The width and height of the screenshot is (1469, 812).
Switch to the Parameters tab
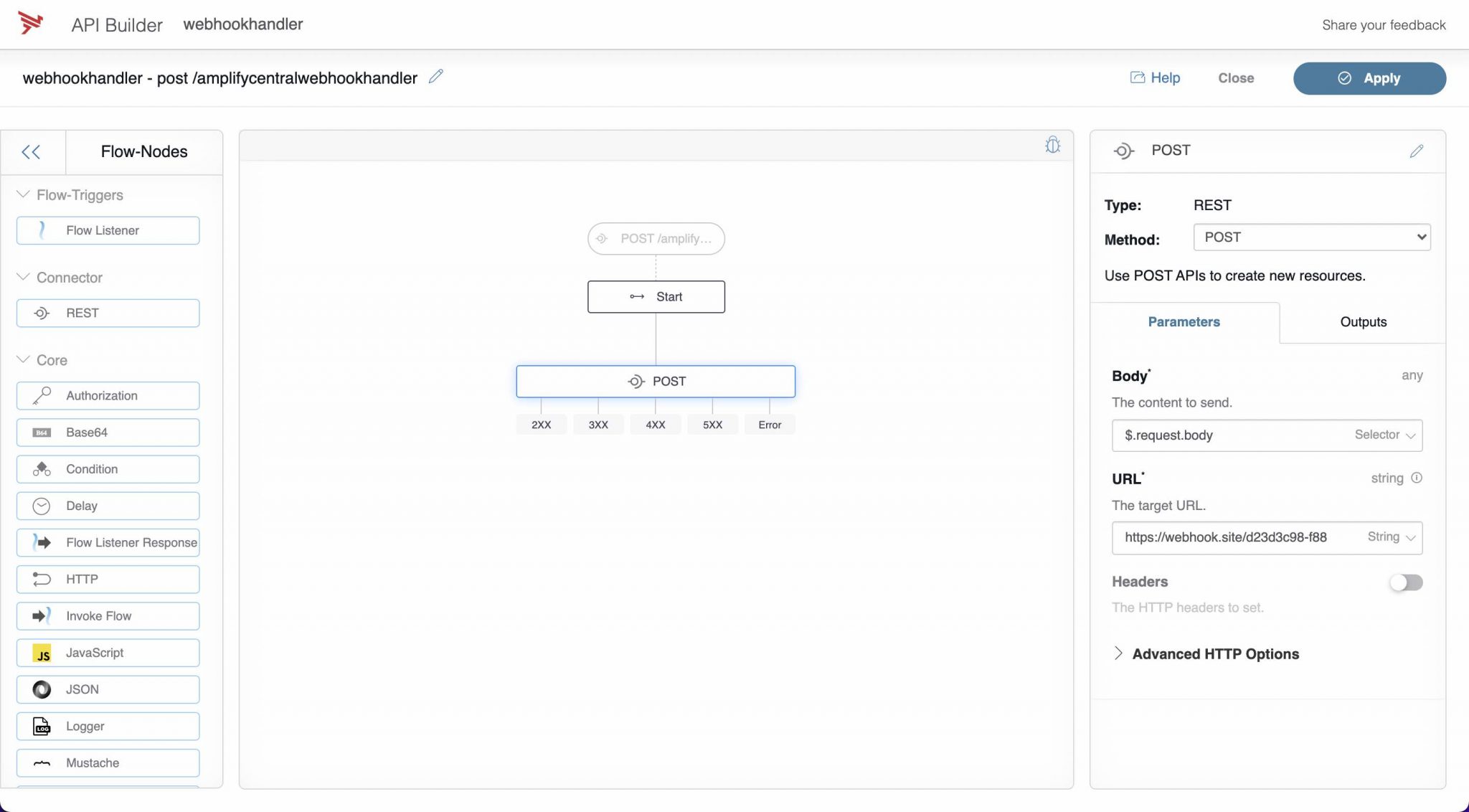point(1184,322)
